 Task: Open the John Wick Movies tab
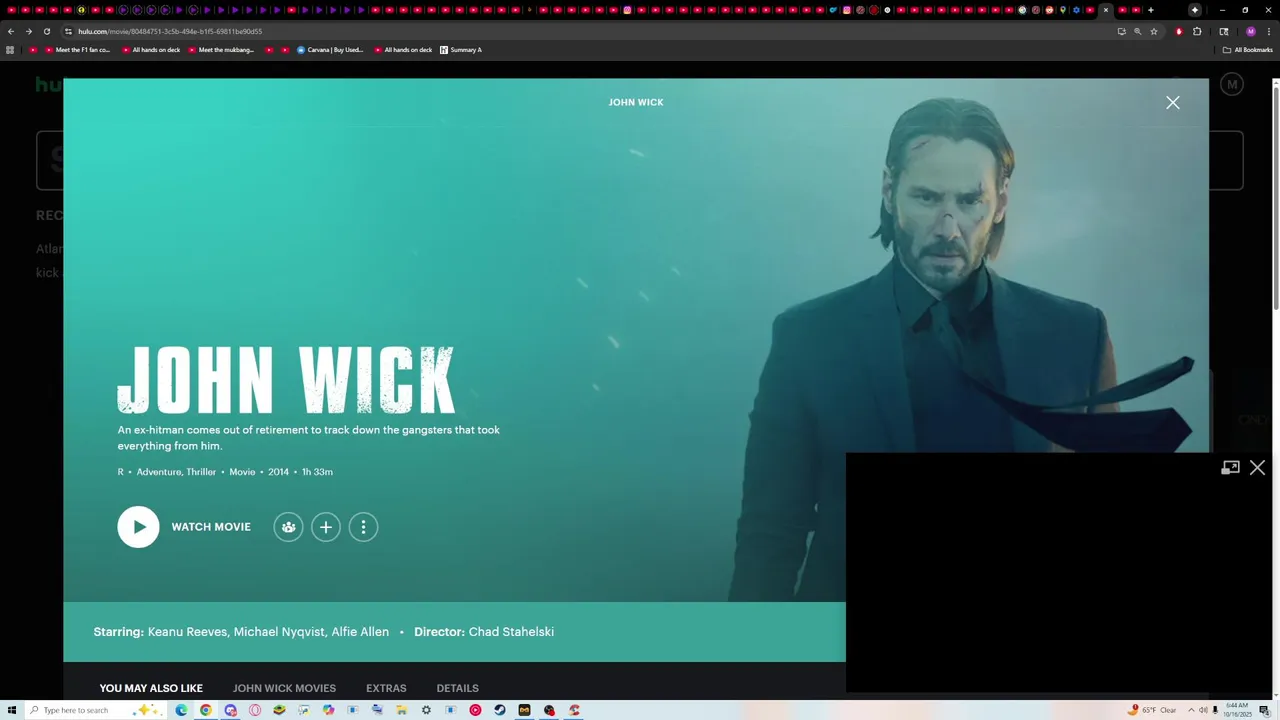pyautogui.click(x=284, y=688)
